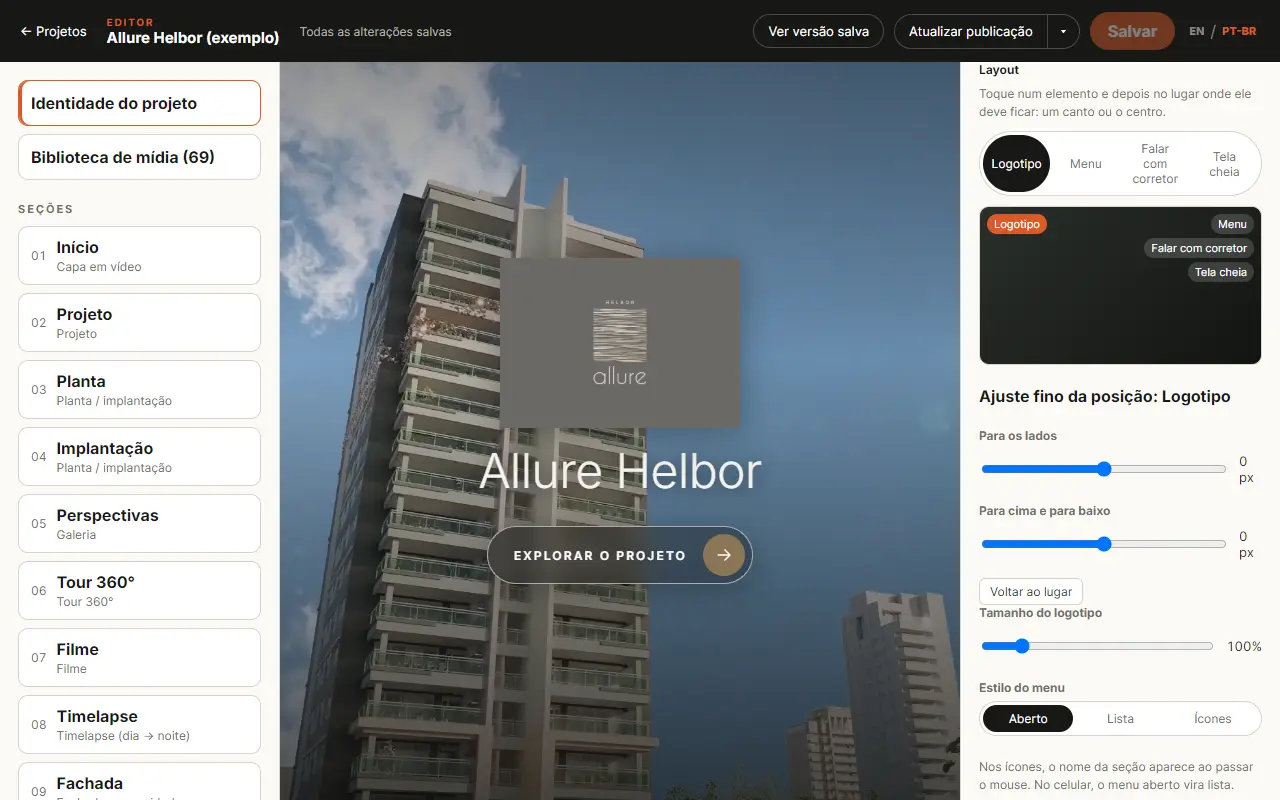Click the Salvar button
This screenshot has height=800, width=1280.
coord(1132,31)
